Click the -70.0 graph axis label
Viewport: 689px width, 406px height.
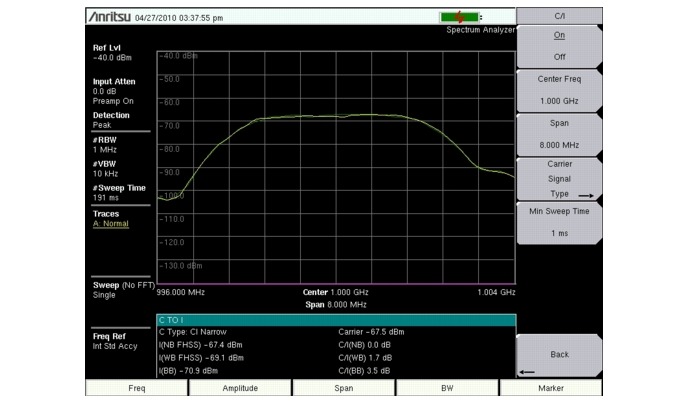point(170,126)
